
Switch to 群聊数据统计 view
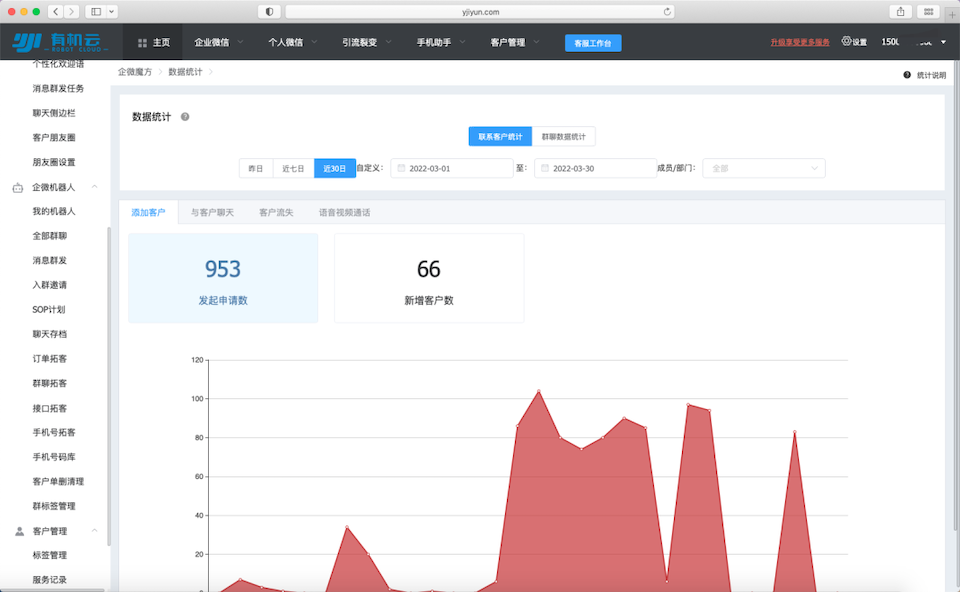[x=564, y=136]
